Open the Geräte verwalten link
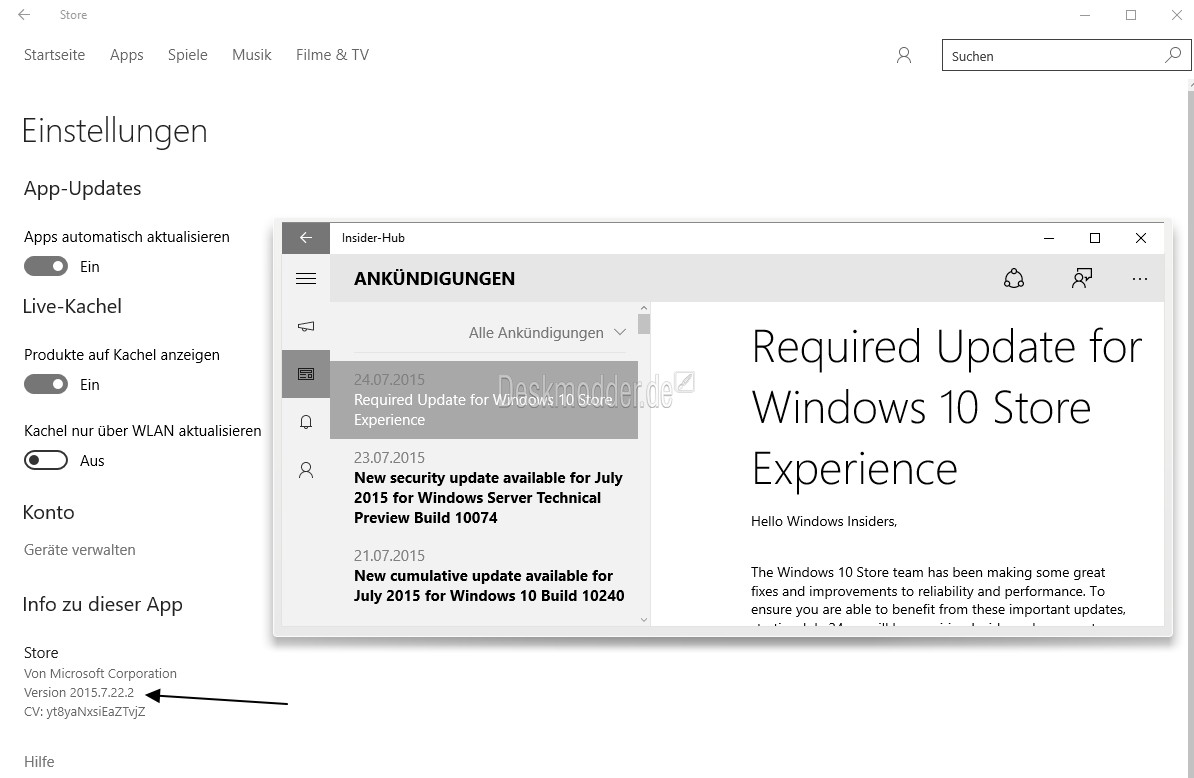 pos(80,550)
